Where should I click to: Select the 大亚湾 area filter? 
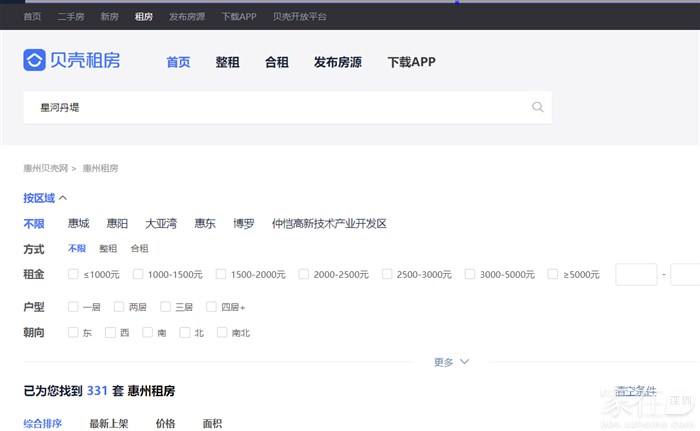tap(161, 224)
